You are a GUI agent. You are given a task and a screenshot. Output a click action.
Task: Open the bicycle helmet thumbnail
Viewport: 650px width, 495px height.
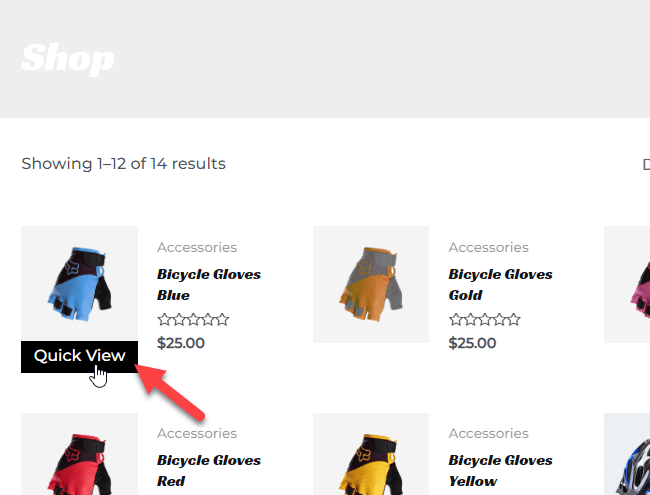[627, 454]
